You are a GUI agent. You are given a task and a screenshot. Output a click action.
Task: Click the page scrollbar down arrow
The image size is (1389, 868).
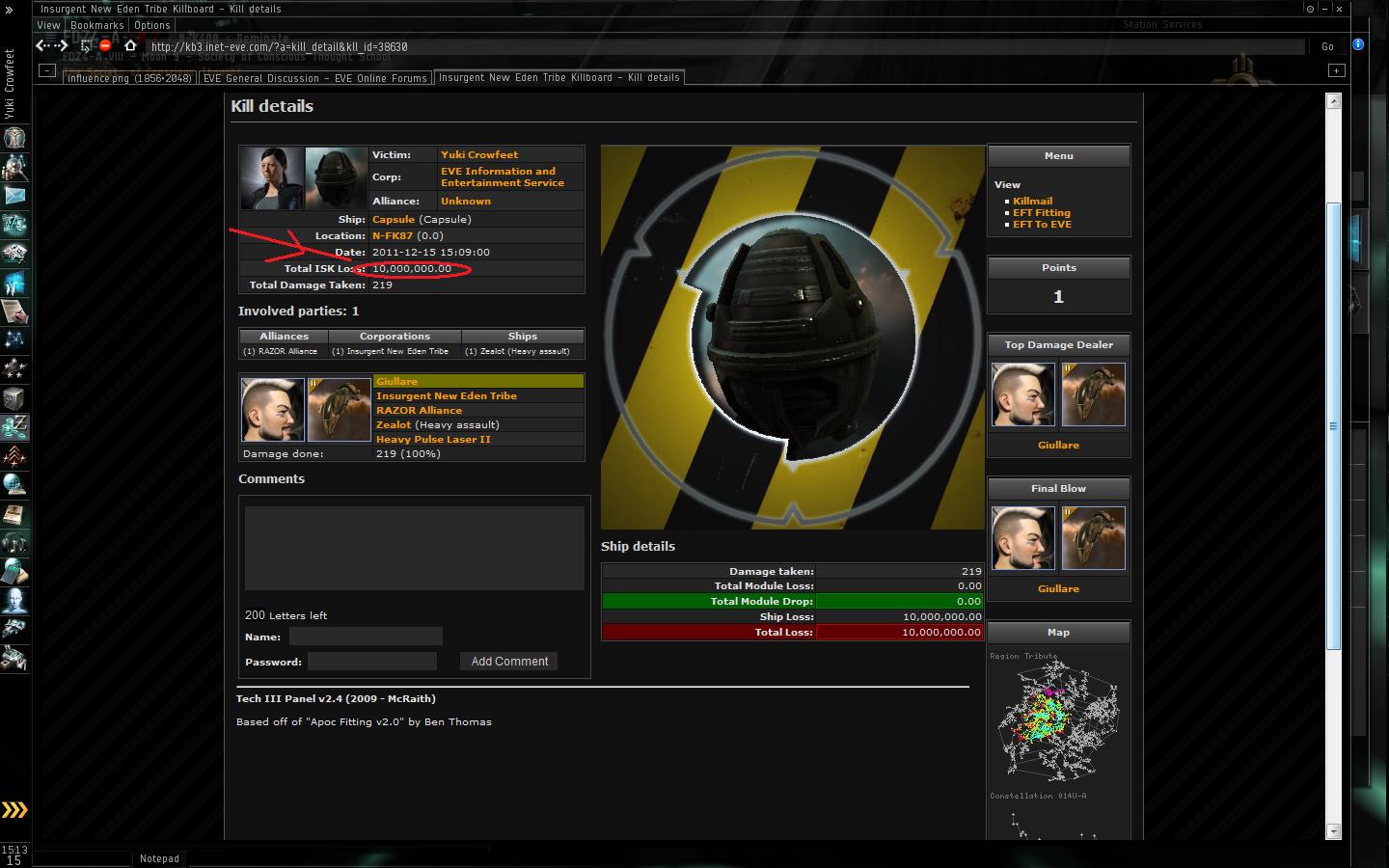pyautogui.click(x=1334, y=831)
